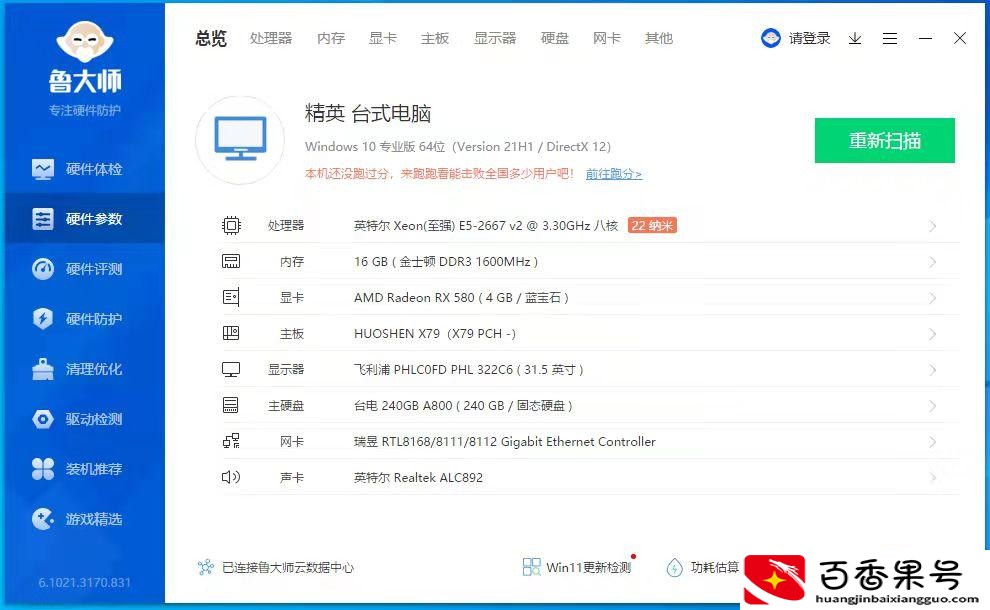Screen dimensions: 990x610
Task: Click the green 重新扫描 button
Action: 885,140
